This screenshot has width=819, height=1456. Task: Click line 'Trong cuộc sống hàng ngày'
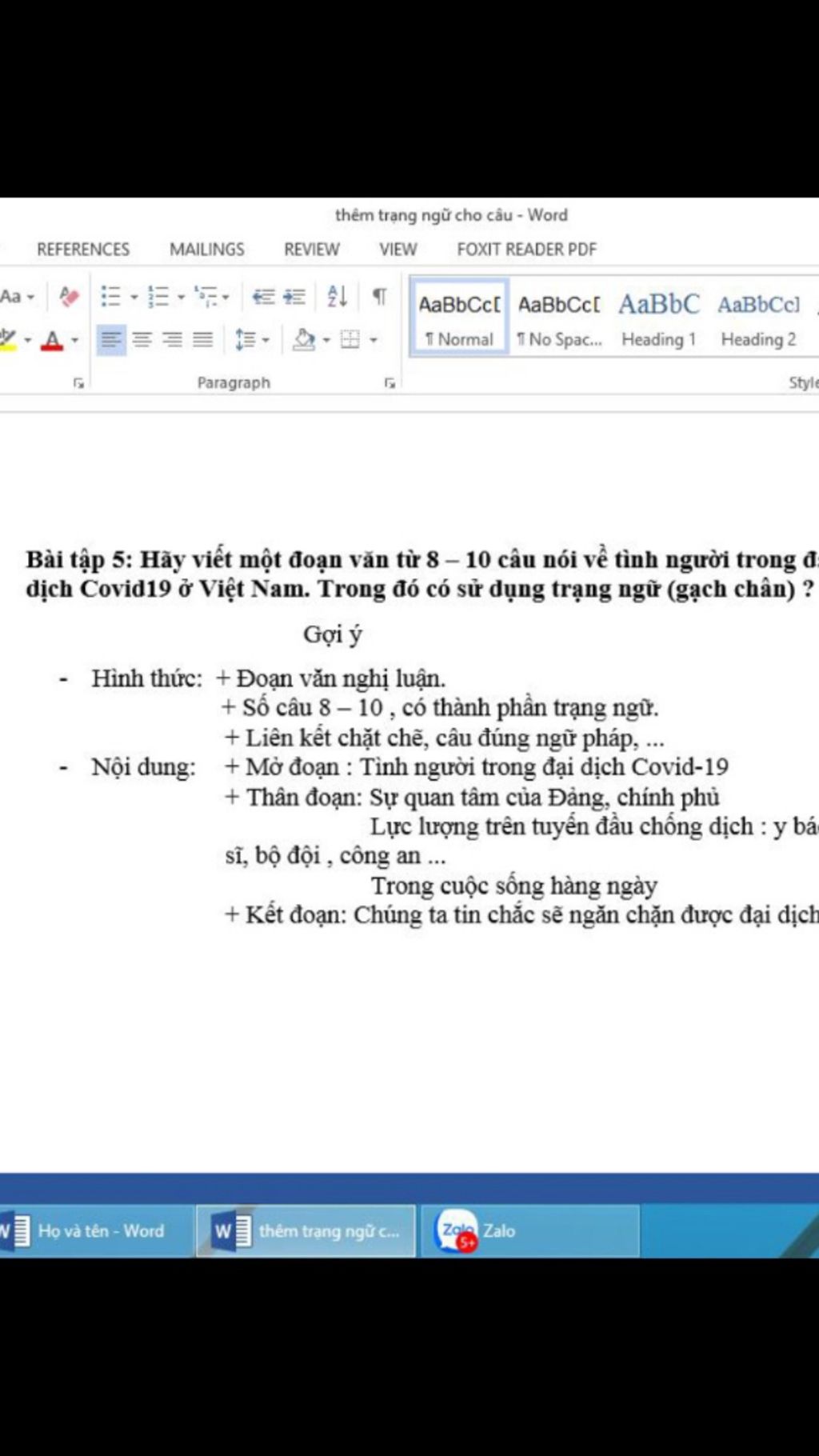point(514,886)
